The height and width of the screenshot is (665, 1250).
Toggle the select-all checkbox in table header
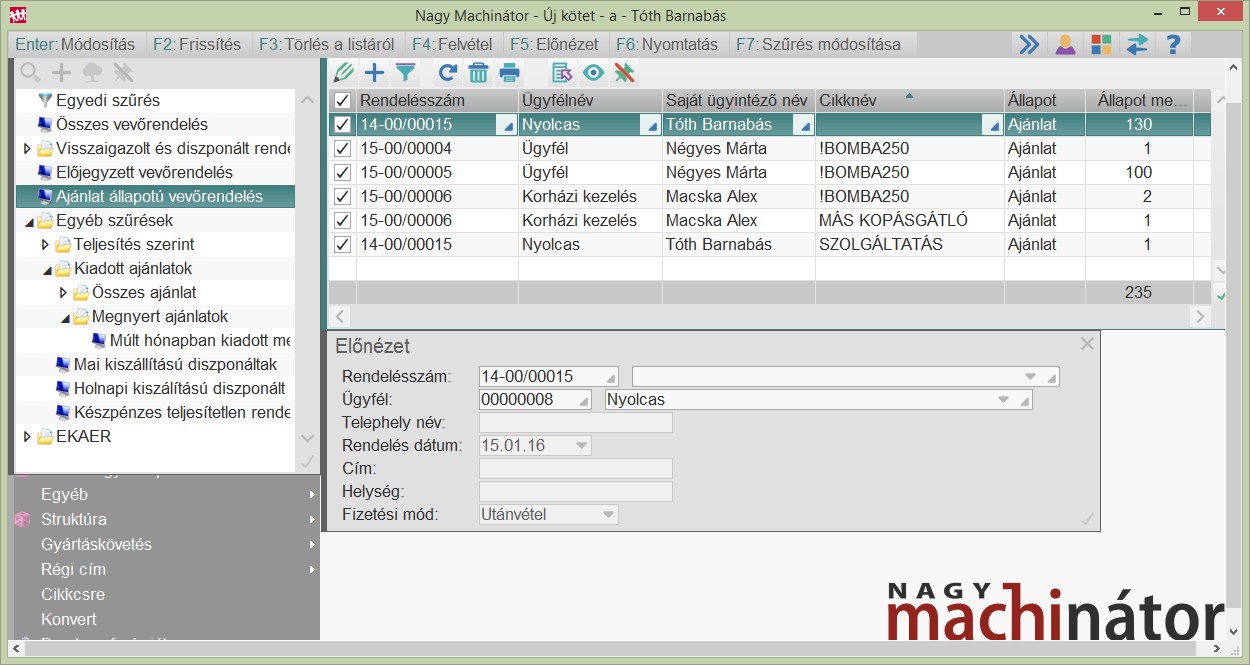tap(342, 101)
